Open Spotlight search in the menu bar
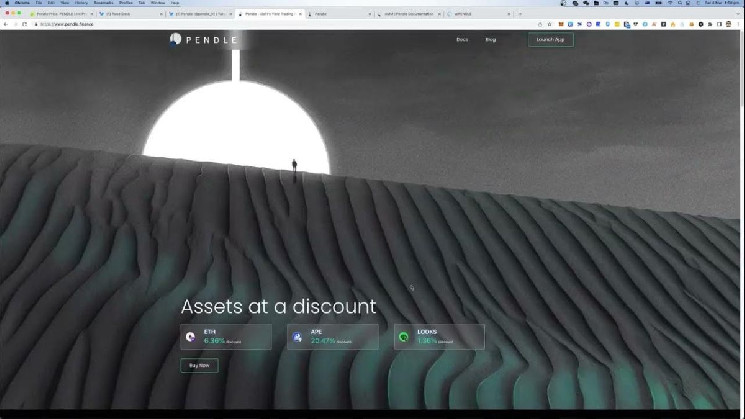The image size is (745, 419). (679, 3)
